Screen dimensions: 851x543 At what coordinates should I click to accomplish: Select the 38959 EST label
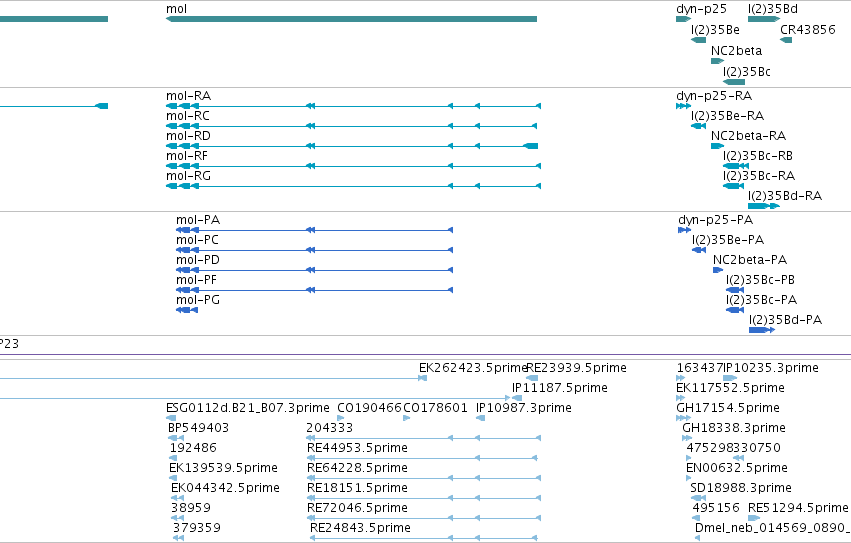[x=190, y=509]
